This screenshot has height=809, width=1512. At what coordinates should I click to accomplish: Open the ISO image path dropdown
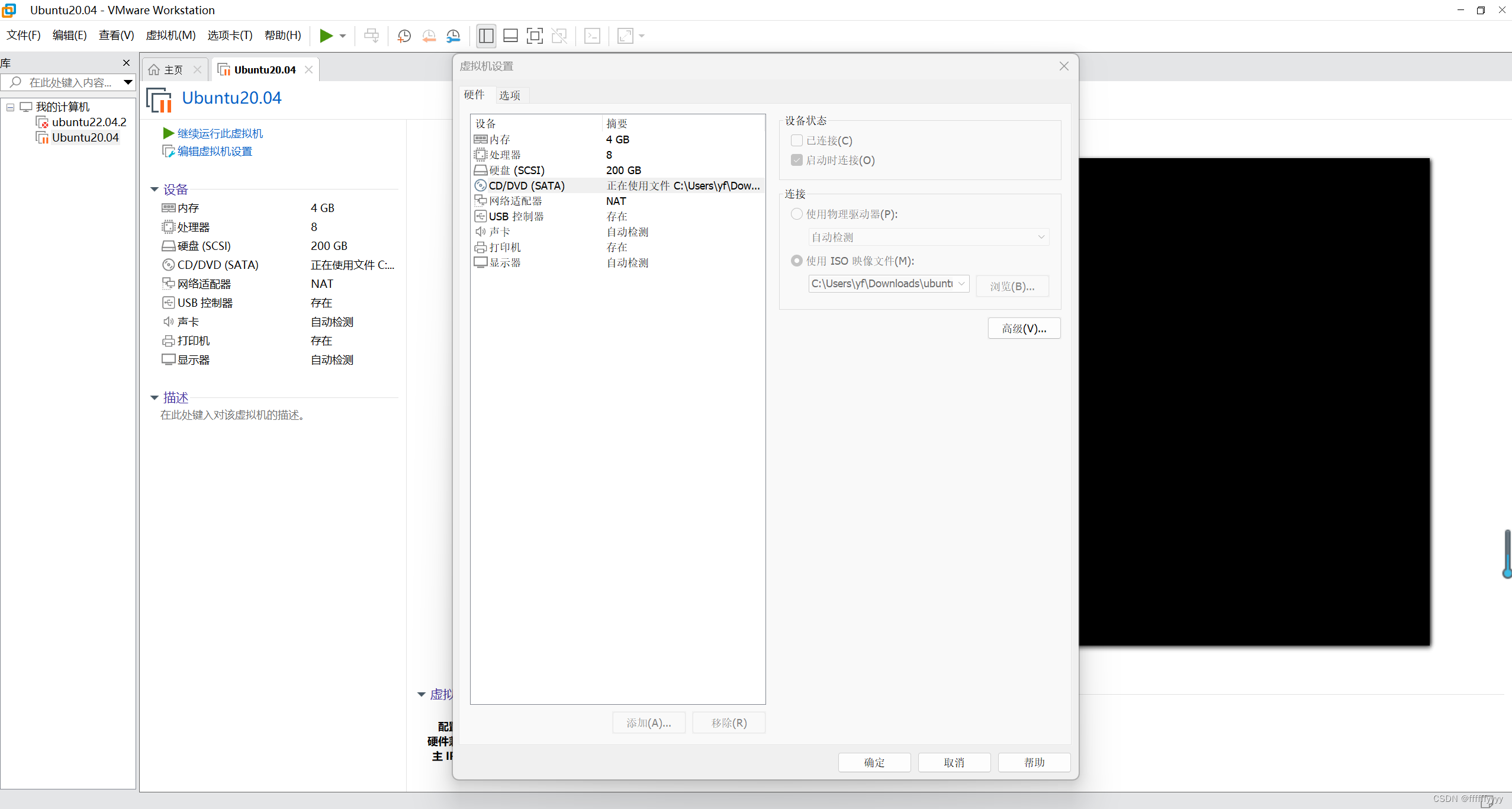[x=961, y=284]
